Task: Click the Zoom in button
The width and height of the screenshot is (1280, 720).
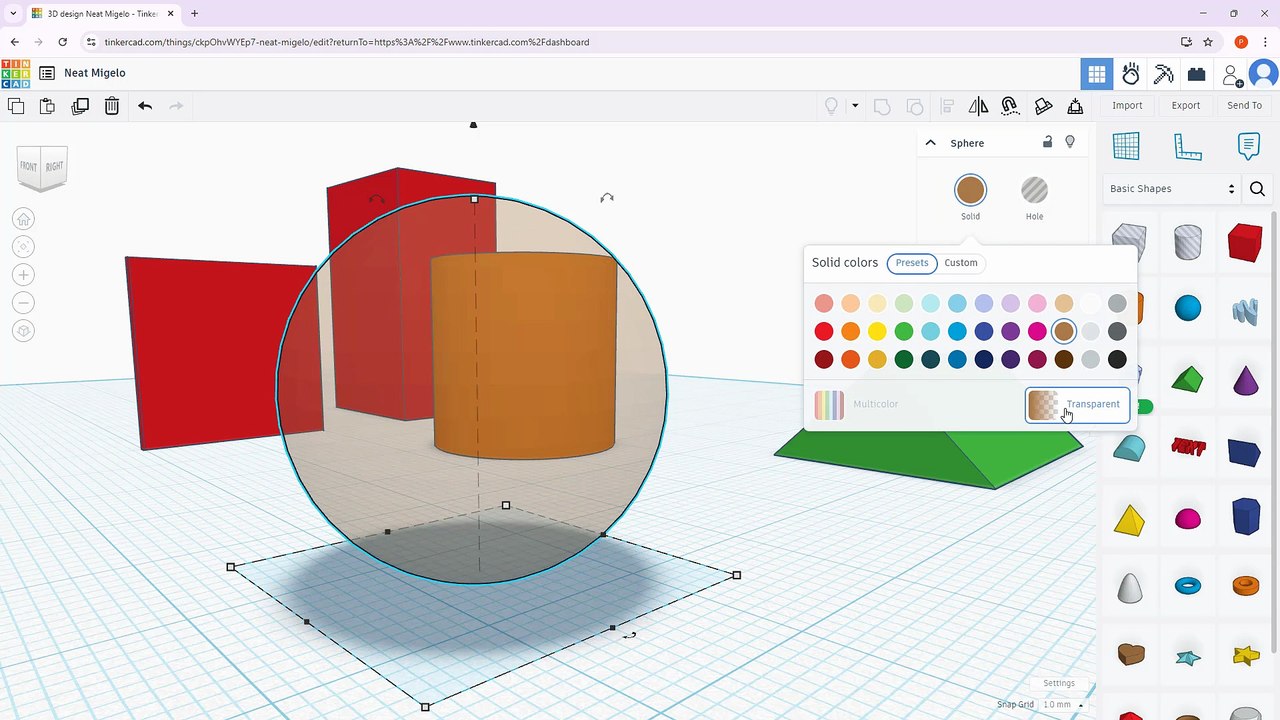Action: (24, 275)
